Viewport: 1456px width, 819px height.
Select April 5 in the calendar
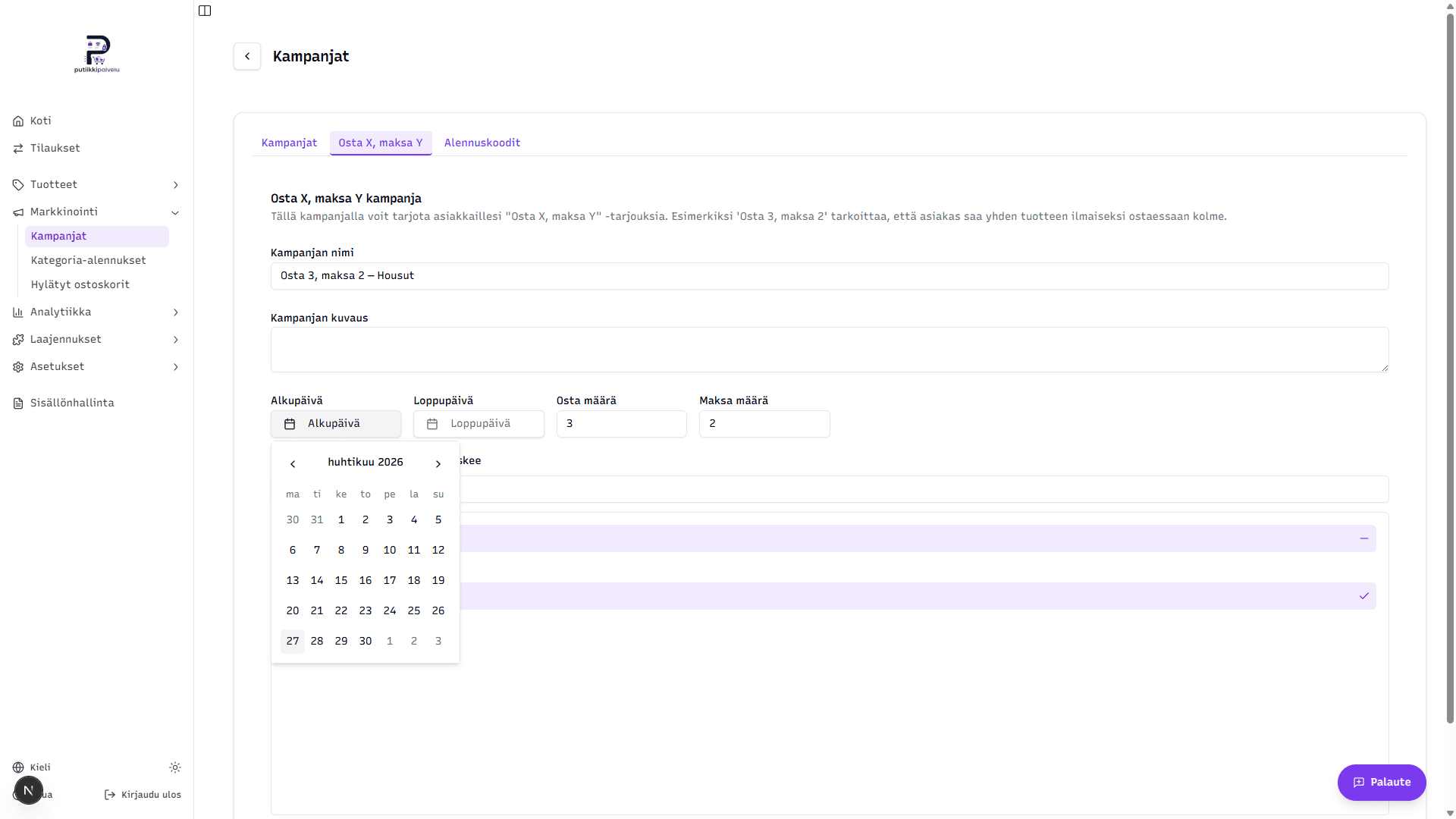point(438,520)
